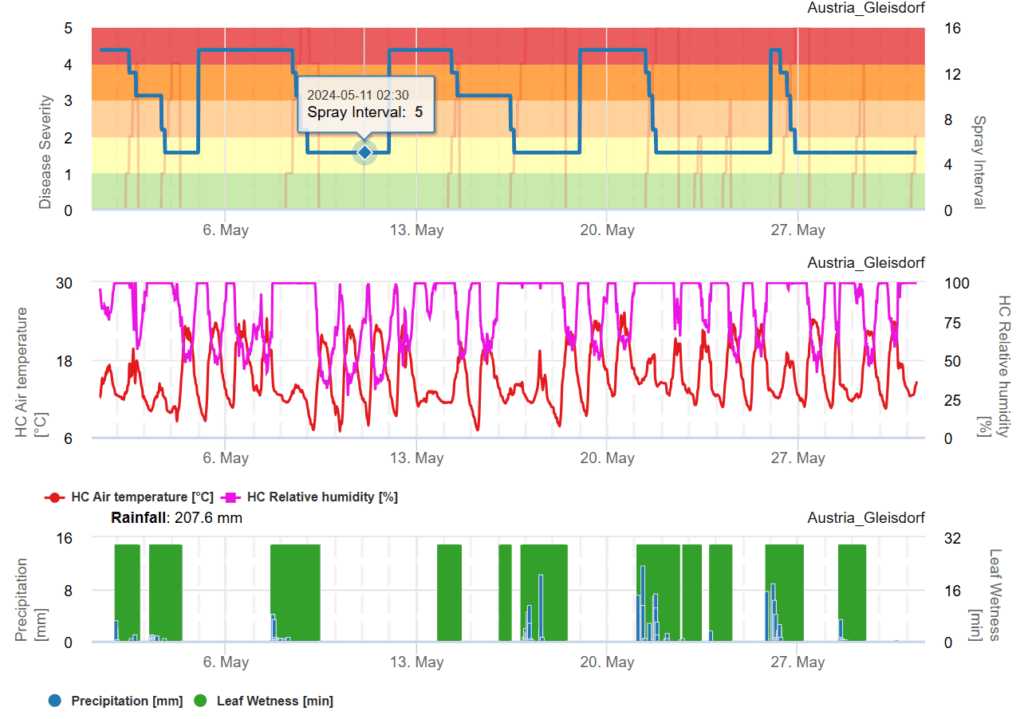Viewport: 1024px width, 719px height.
Task: Toggle the Leaf Wetness [min] legend label
Action: click(x=275, y=700)
